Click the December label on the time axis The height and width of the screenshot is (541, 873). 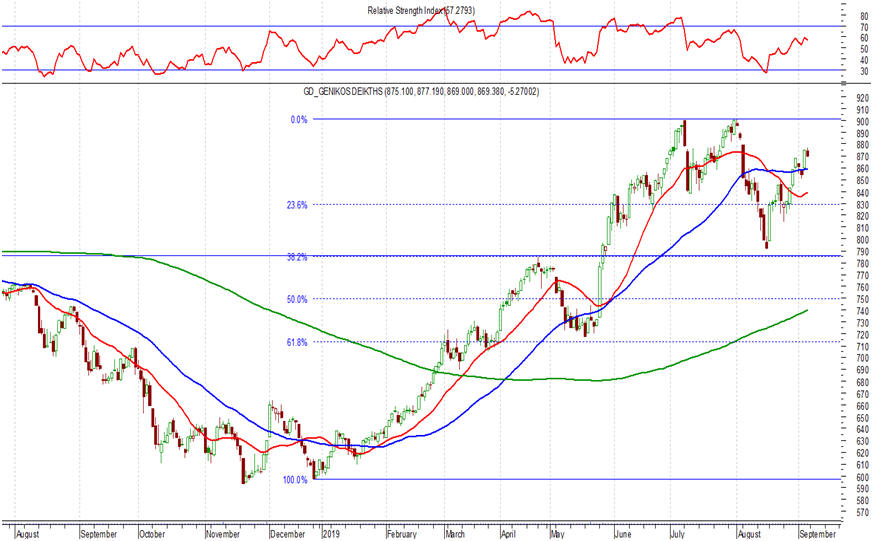pyautogui.click(x=287, y=534)
